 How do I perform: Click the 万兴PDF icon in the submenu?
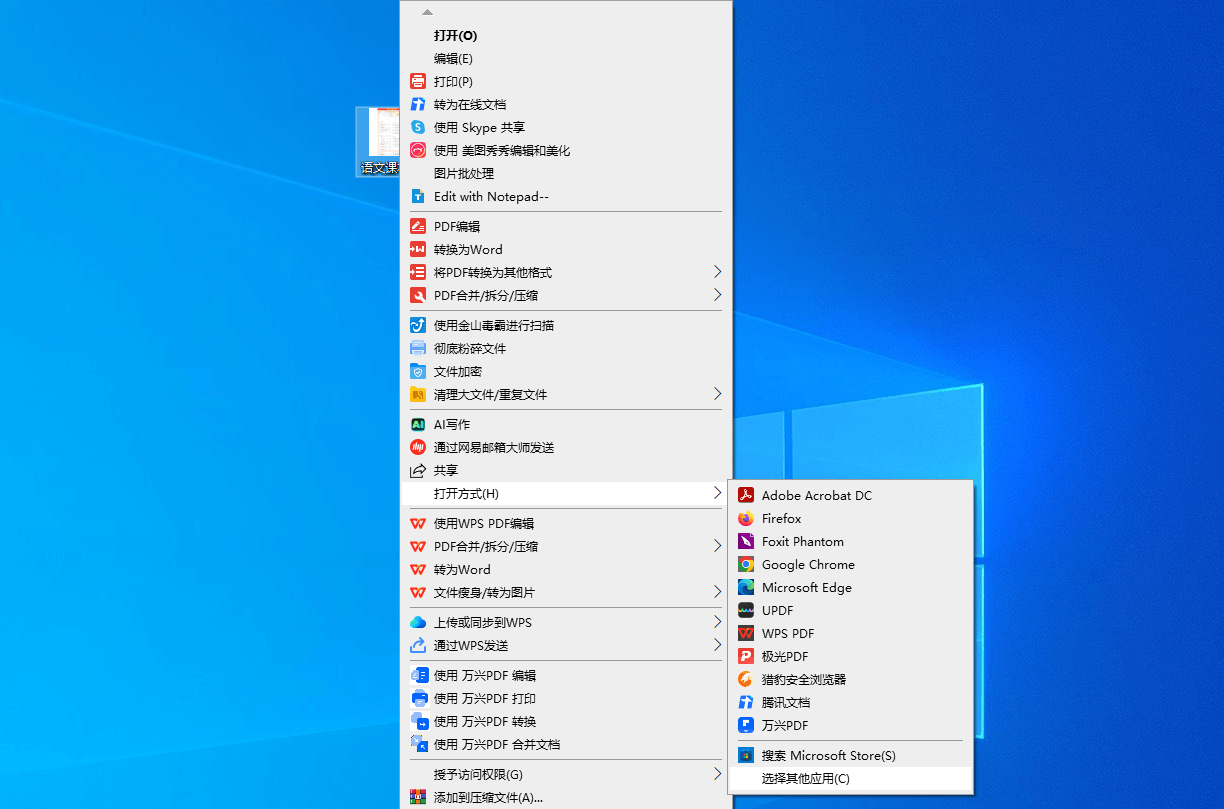coord(745,726)
